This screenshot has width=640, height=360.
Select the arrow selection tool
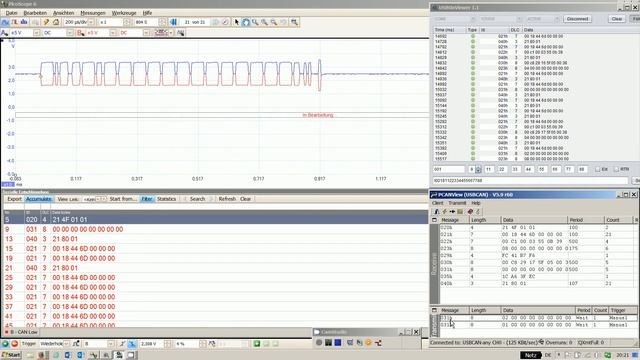(237, 22)
